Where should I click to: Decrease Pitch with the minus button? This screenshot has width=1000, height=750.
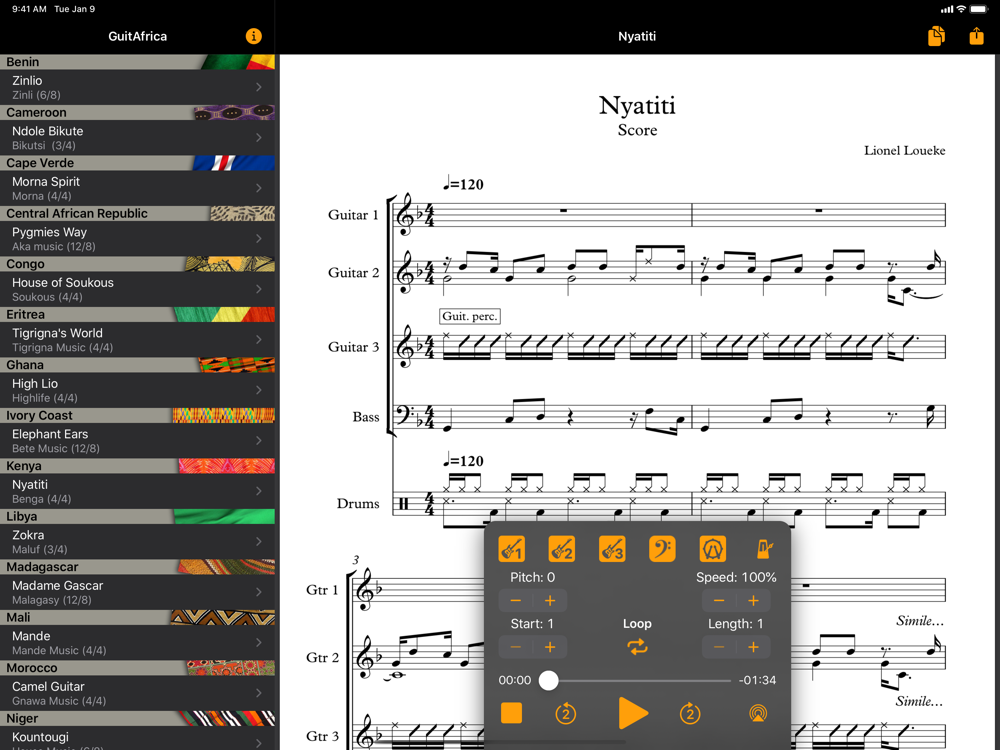(x=516, y=600)
